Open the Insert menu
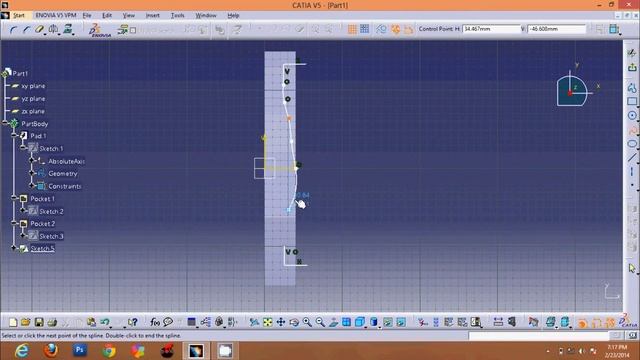 pos(153,15)
